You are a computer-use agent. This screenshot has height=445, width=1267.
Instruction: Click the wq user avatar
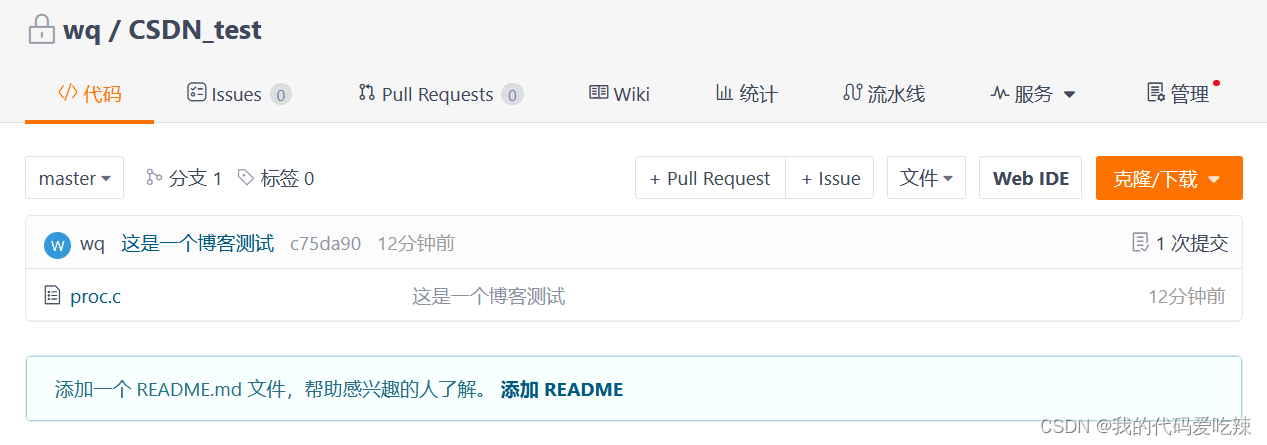tap(58, 244)
